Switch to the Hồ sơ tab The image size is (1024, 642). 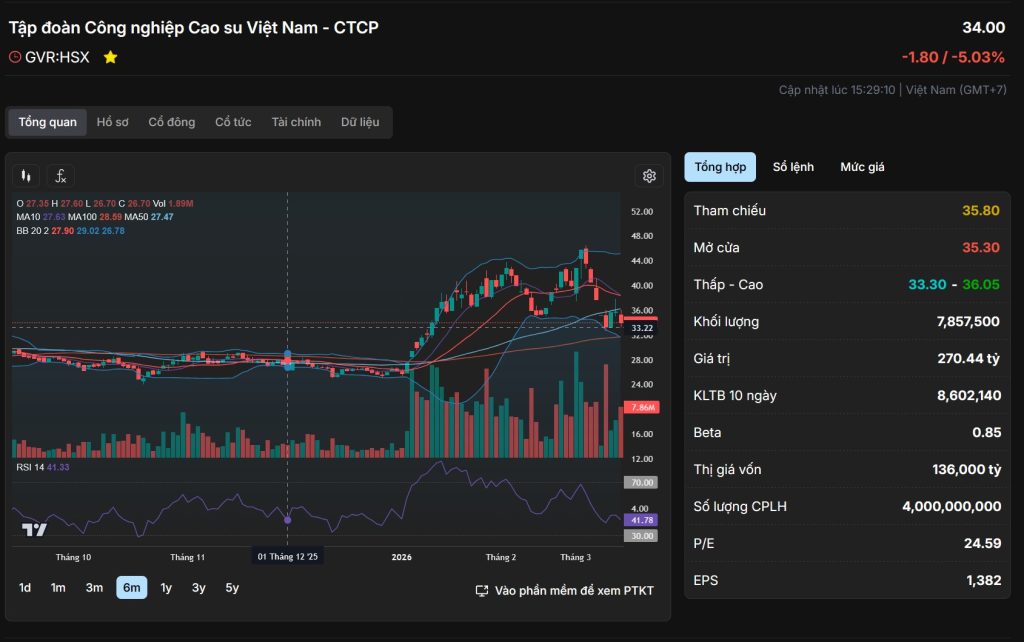(x=112, y=122)
